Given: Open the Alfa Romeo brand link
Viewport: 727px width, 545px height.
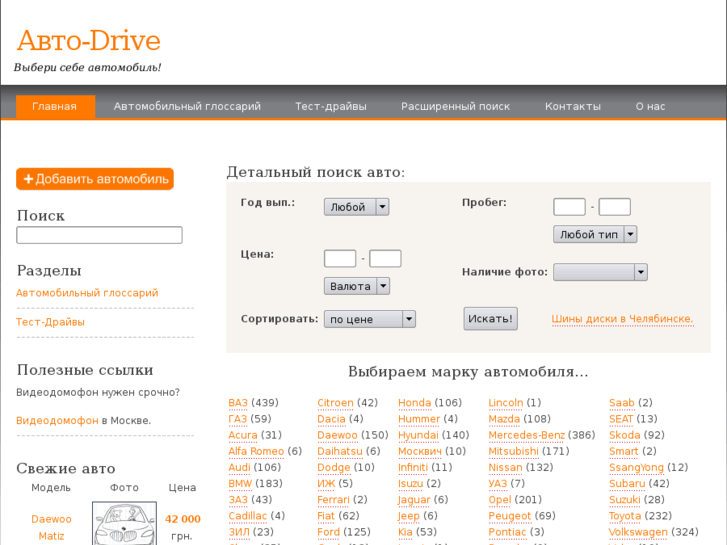Looking at the screenshot, I should point(256,451).
